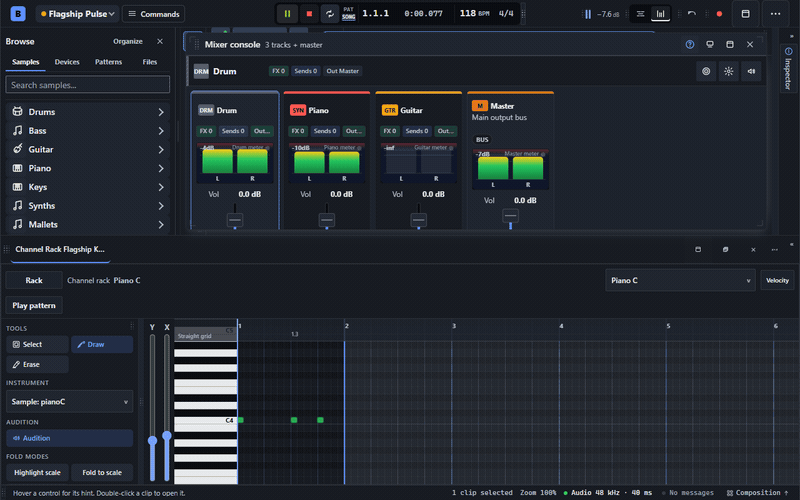Click Sends 0 on the Guitar strip
The height and width of the screenshot is (500, 800).
[417, 131]
